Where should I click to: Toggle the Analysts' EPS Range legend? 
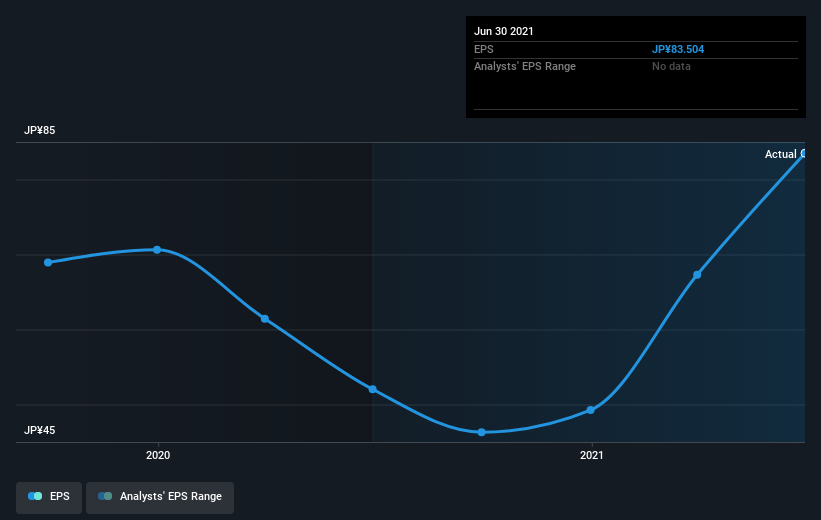coord(160,497)
